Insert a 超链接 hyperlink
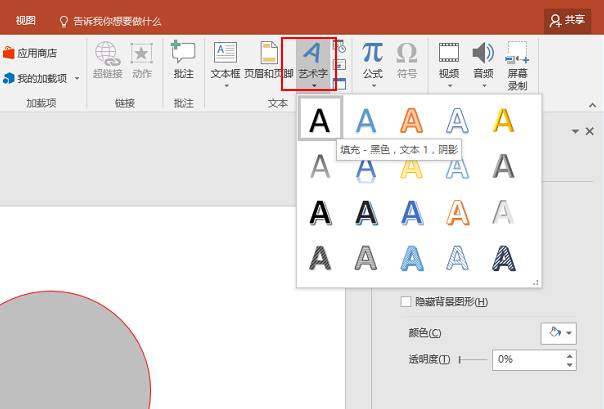 [107, 60]
